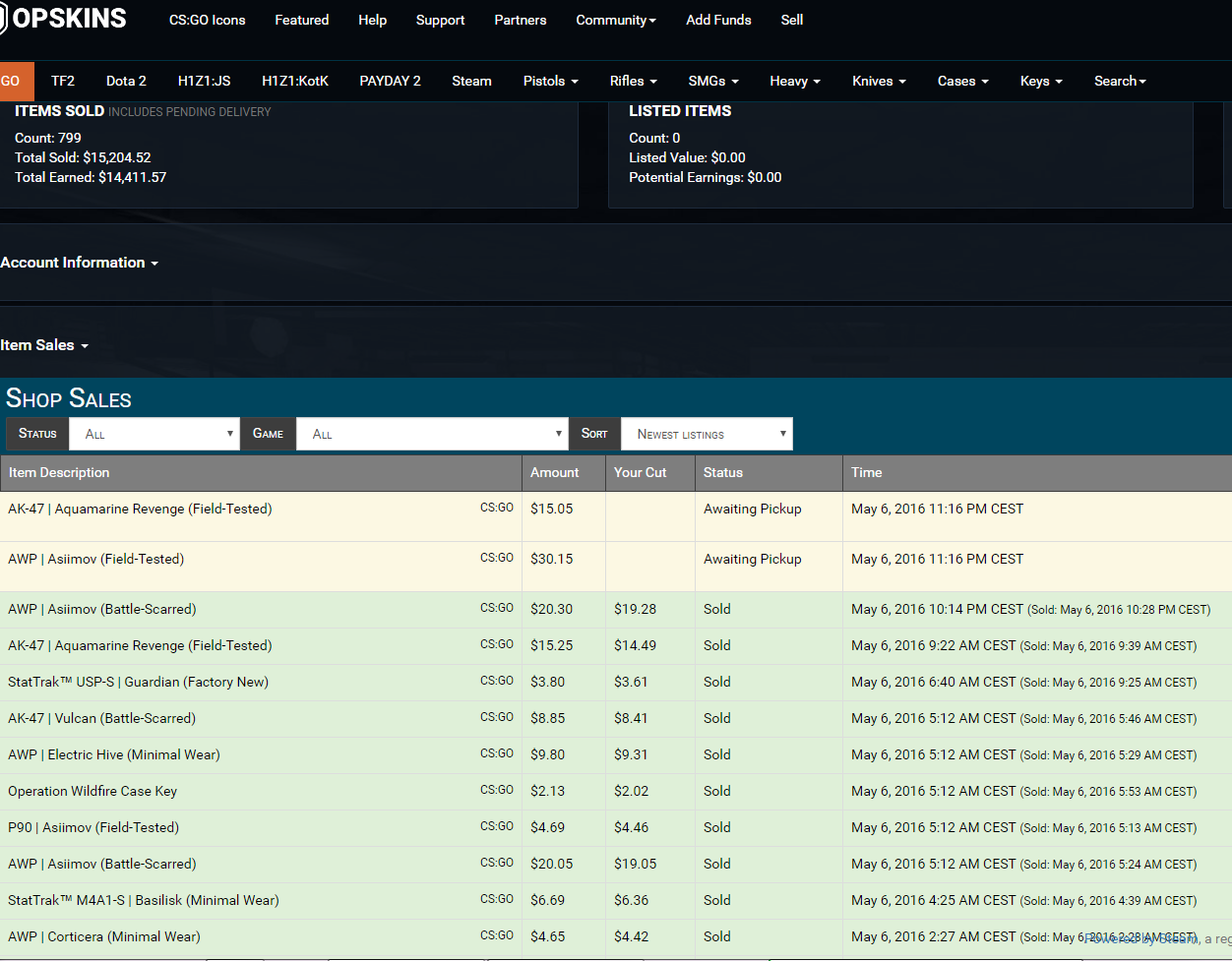The width and height of the screenshot is (1232, 961).
Task: Click the Your Cut column header
Action: [x=650, y=473]
